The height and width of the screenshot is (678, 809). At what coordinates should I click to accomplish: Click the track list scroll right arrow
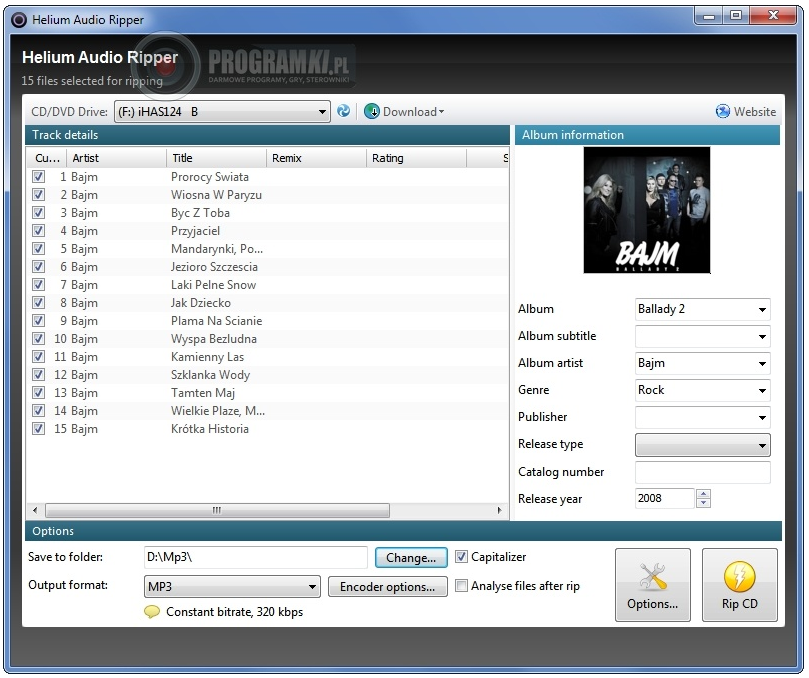[499, 510]
